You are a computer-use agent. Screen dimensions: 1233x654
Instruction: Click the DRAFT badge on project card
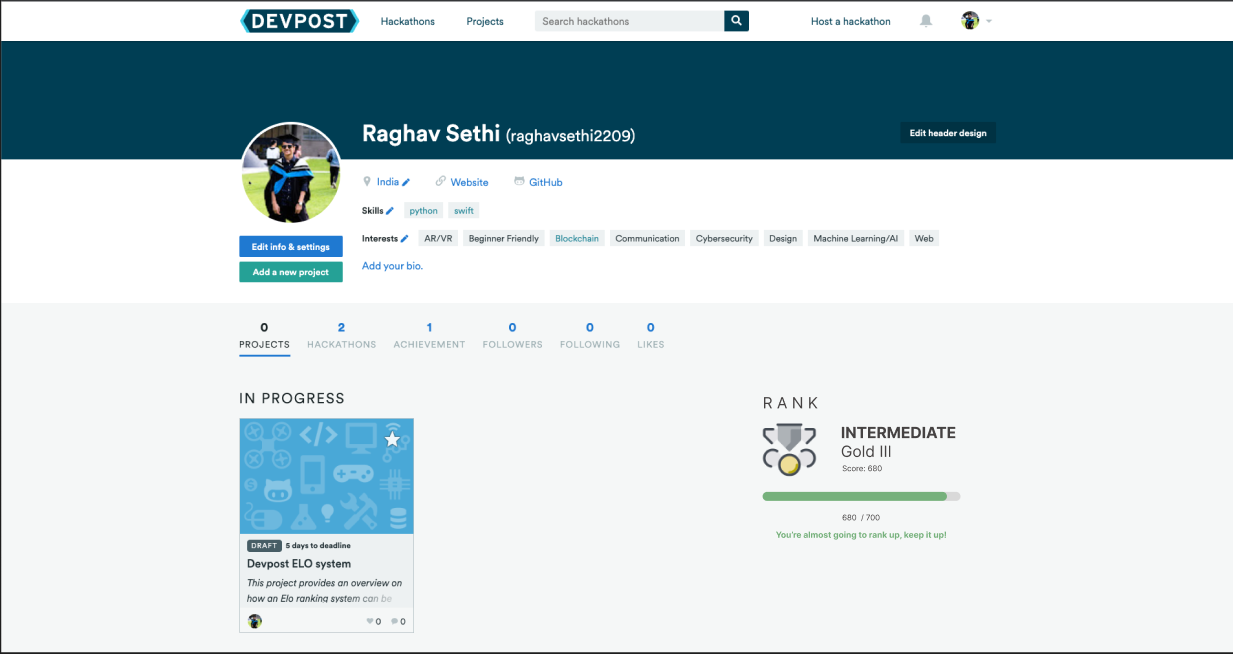click(x=264, y=546)
